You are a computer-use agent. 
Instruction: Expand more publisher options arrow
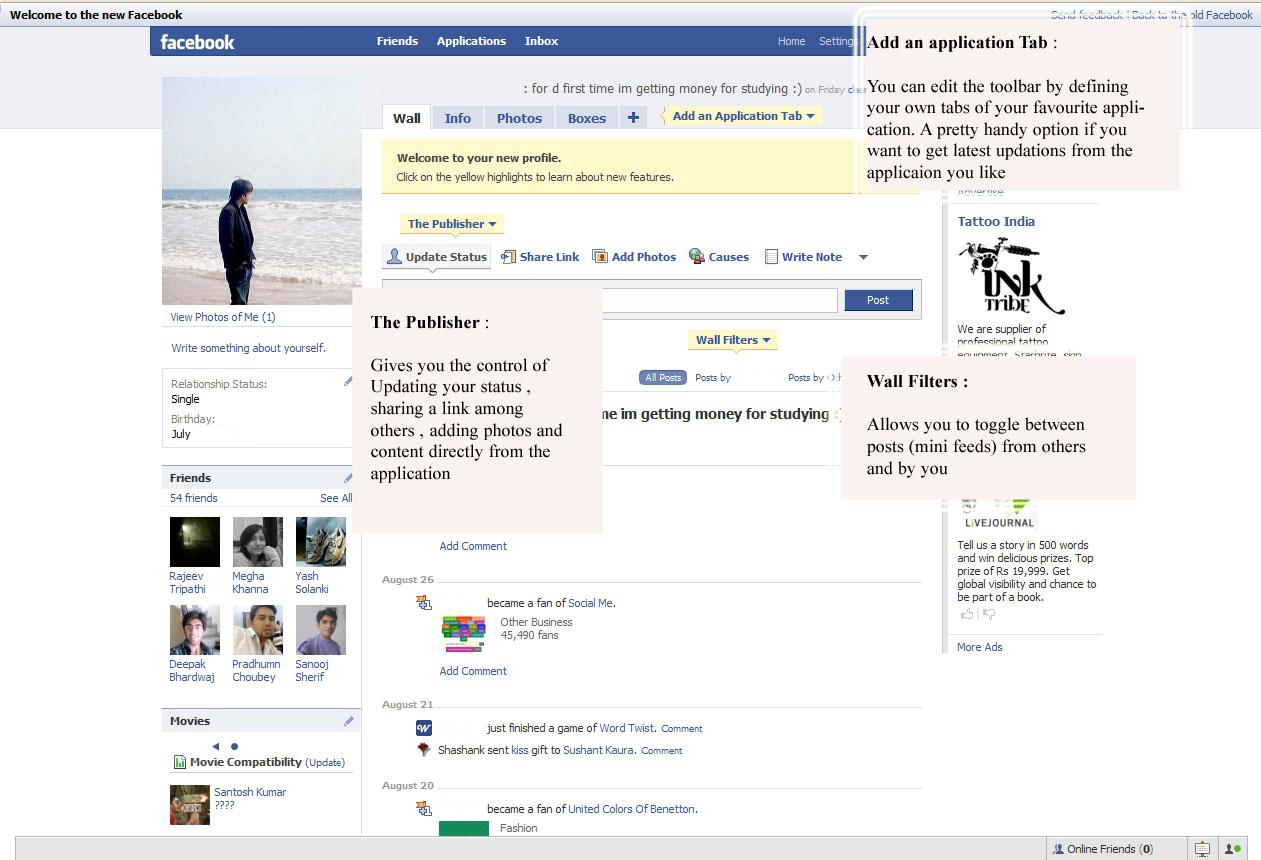[x=863, y=257]
